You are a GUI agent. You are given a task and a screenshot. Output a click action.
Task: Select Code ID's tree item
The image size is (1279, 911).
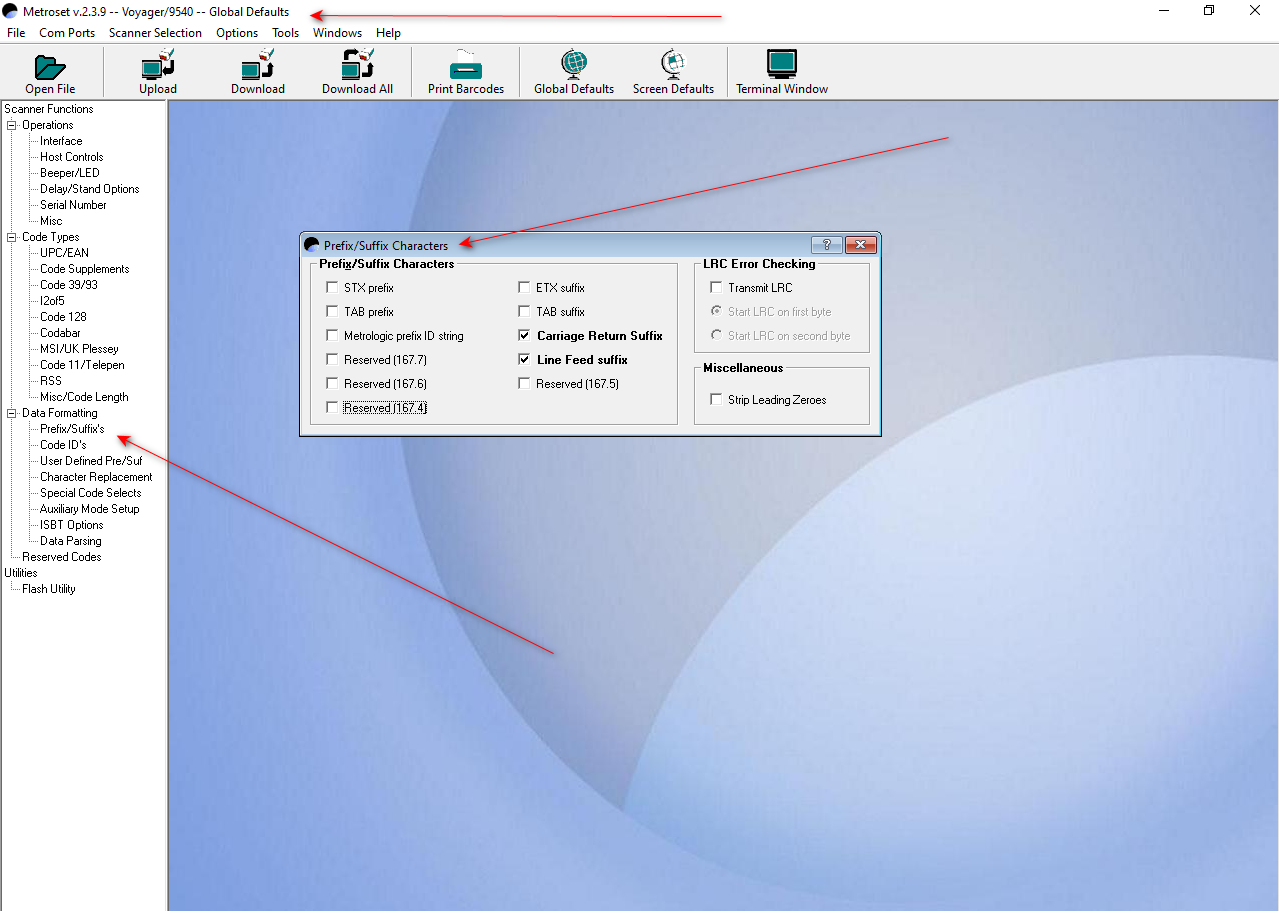click(63, 445)
